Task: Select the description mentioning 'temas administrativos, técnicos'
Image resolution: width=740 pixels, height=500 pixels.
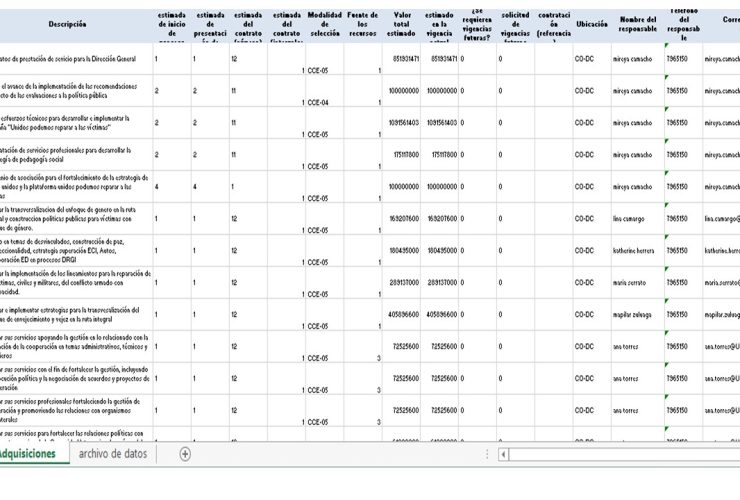Action: [76, 347]
